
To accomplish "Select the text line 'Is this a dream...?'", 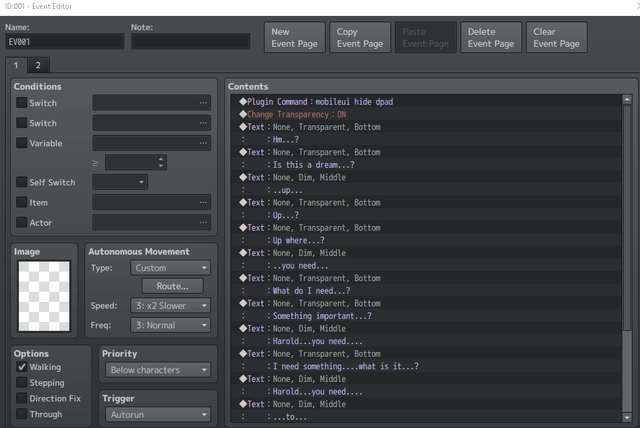I will 426,165.
